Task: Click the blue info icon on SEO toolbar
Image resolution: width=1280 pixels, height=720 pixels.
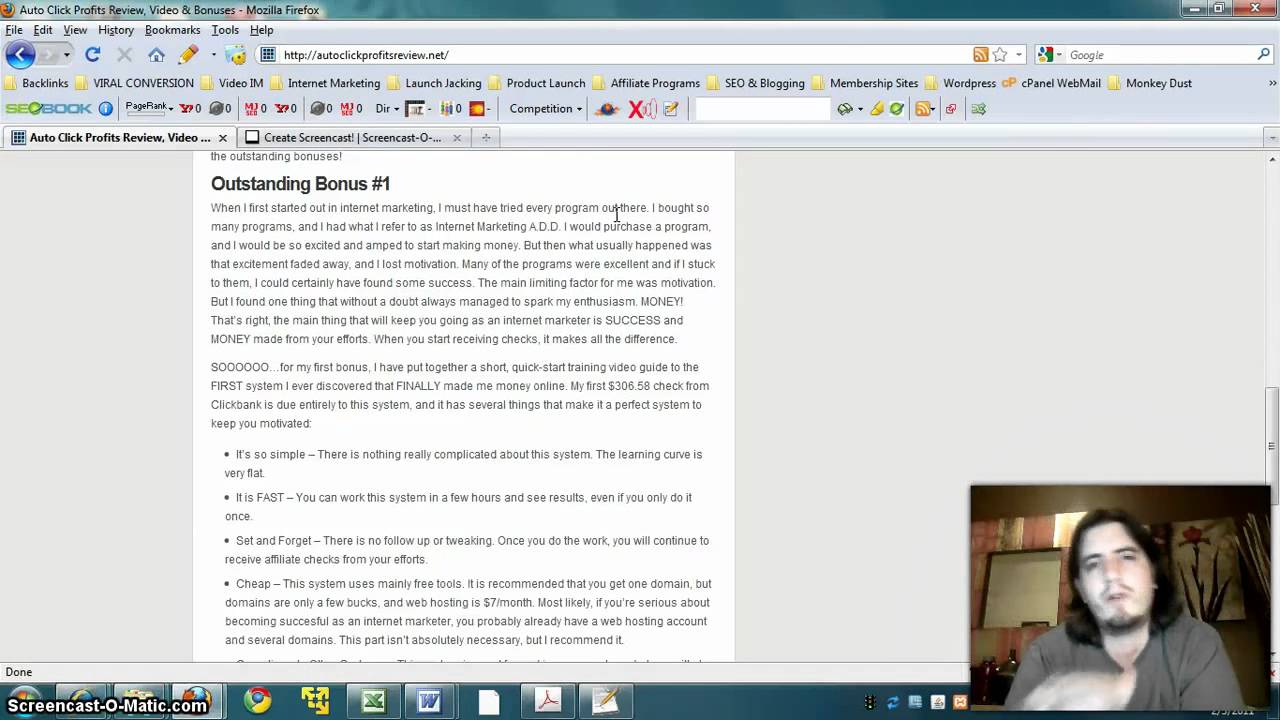Action: click(x=105, y=108)
